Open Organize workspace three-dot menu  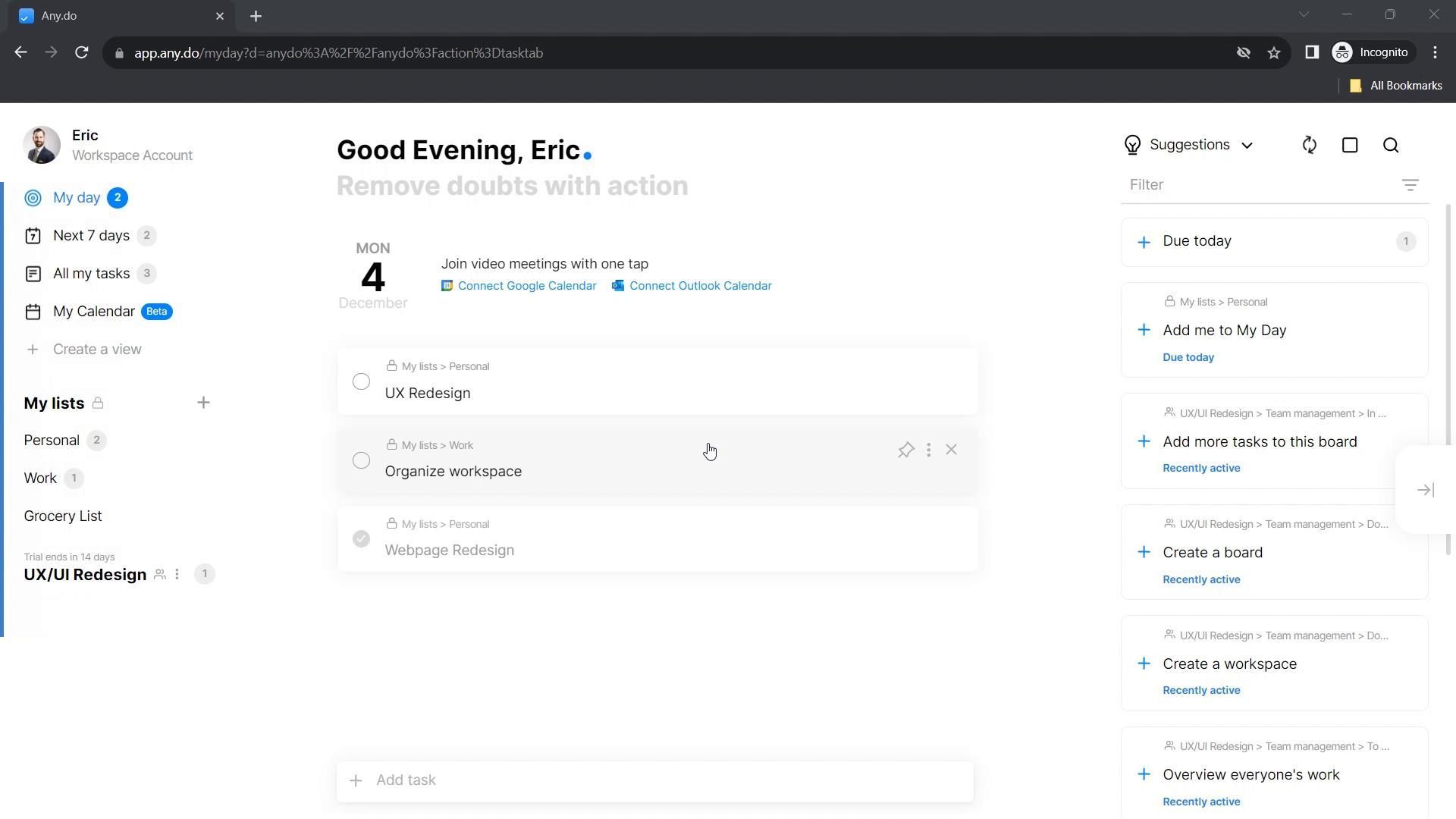[928, 450]
